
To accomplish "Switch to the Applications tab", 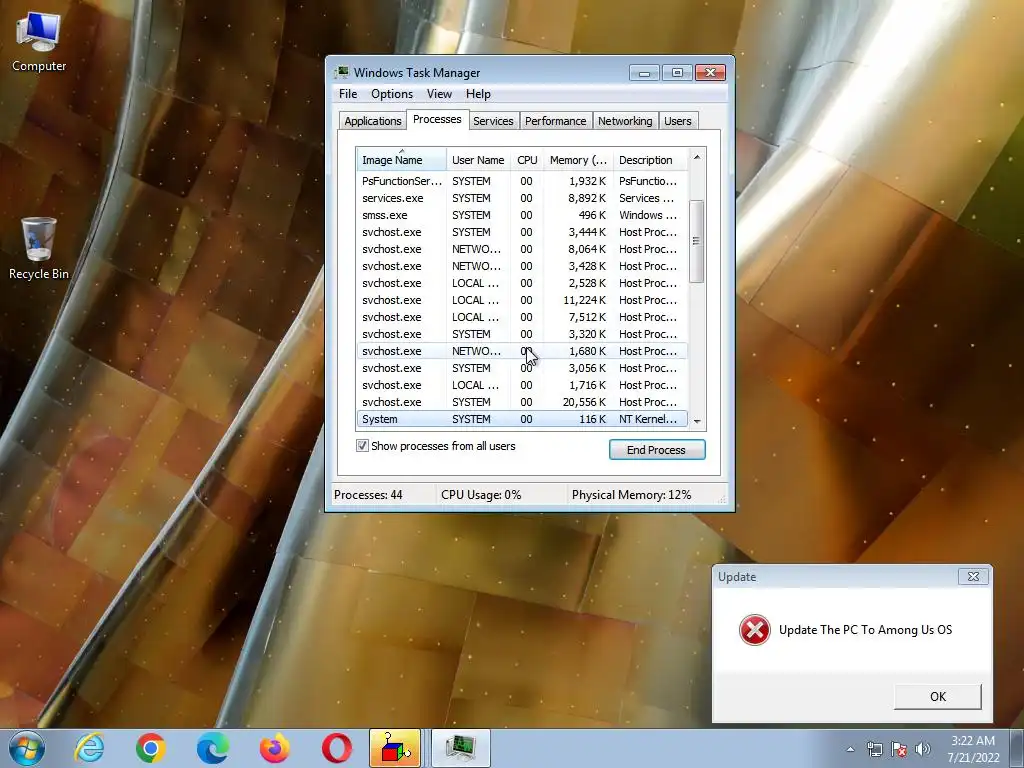I will pos(372,121).
